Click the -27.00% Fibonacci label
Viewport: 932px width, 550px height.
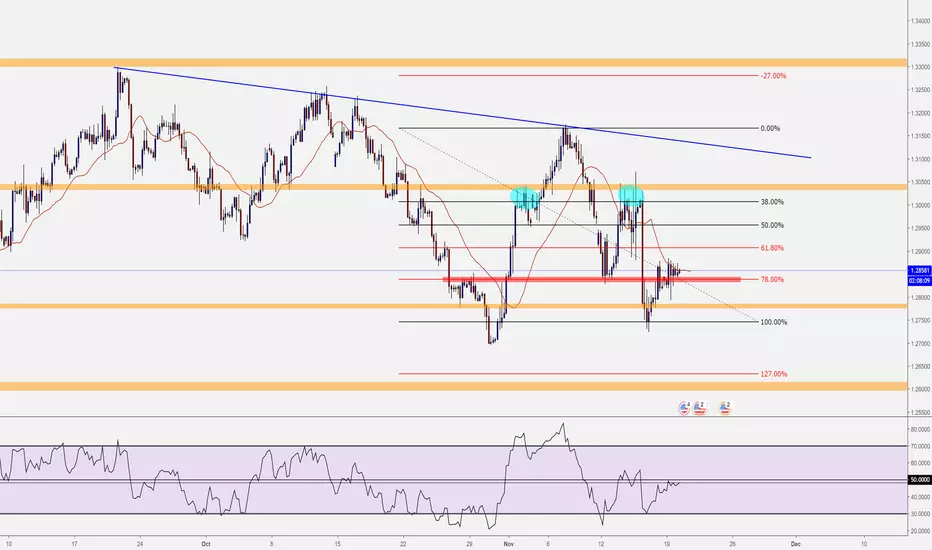pyautogui.click(x=773, y=76)
